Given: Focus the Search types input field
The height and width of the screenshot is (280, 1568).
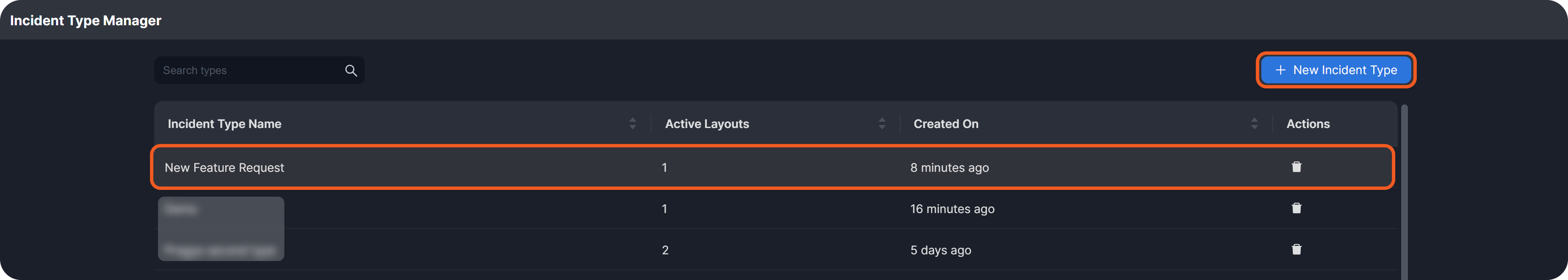Looking at the screenshot, I should tap(249, 71).
